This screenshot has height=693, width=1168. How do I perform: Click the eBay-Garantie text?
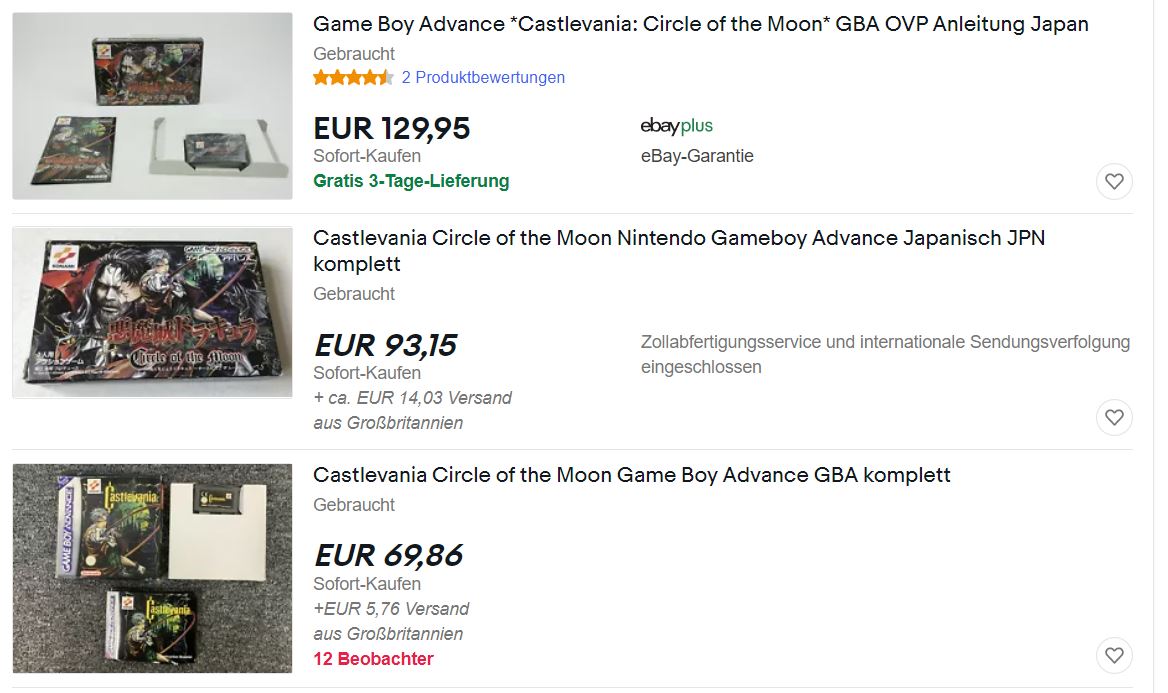click(697, 156)
